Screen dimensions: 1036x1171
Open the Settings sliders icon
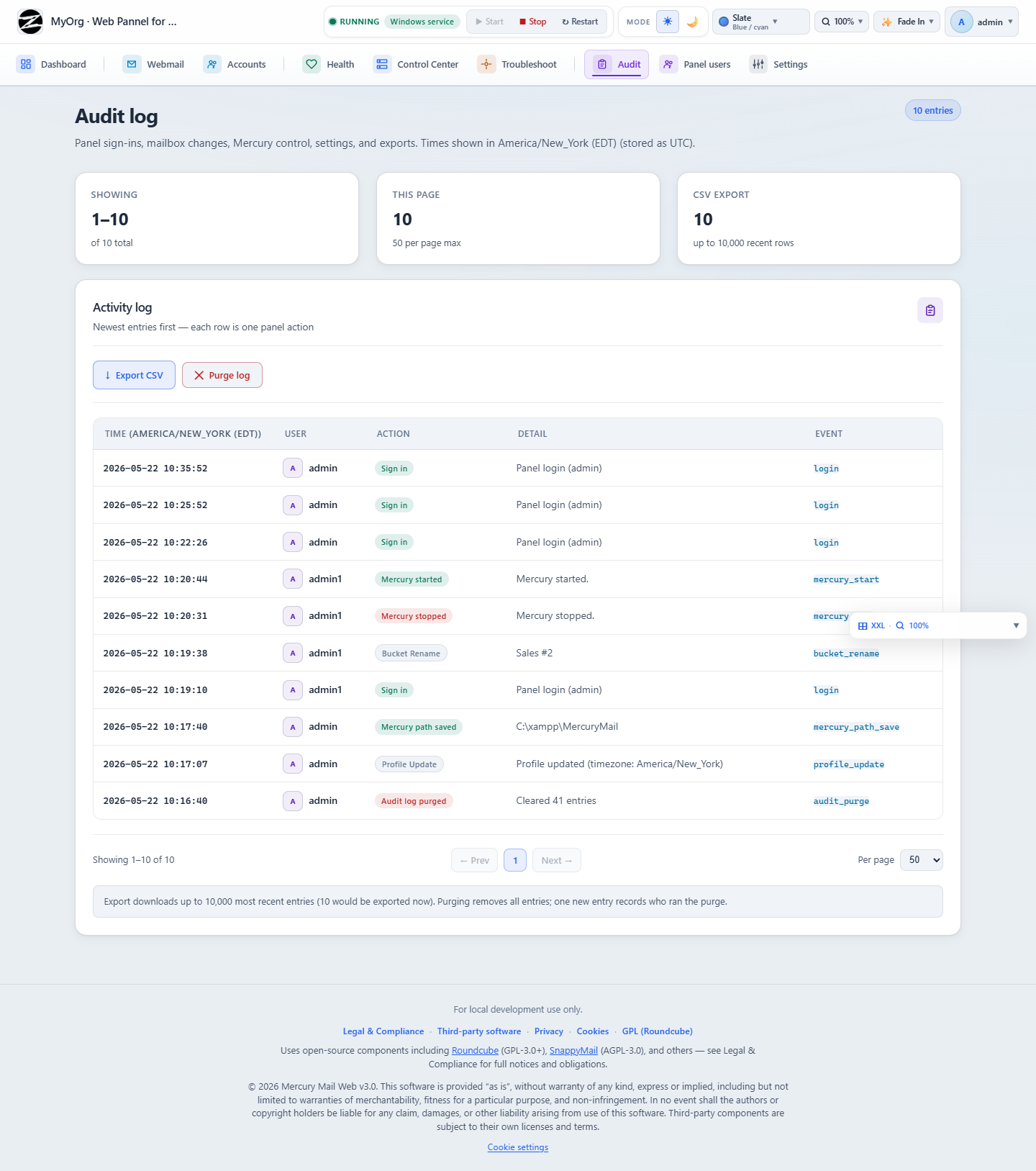point(758,64)
